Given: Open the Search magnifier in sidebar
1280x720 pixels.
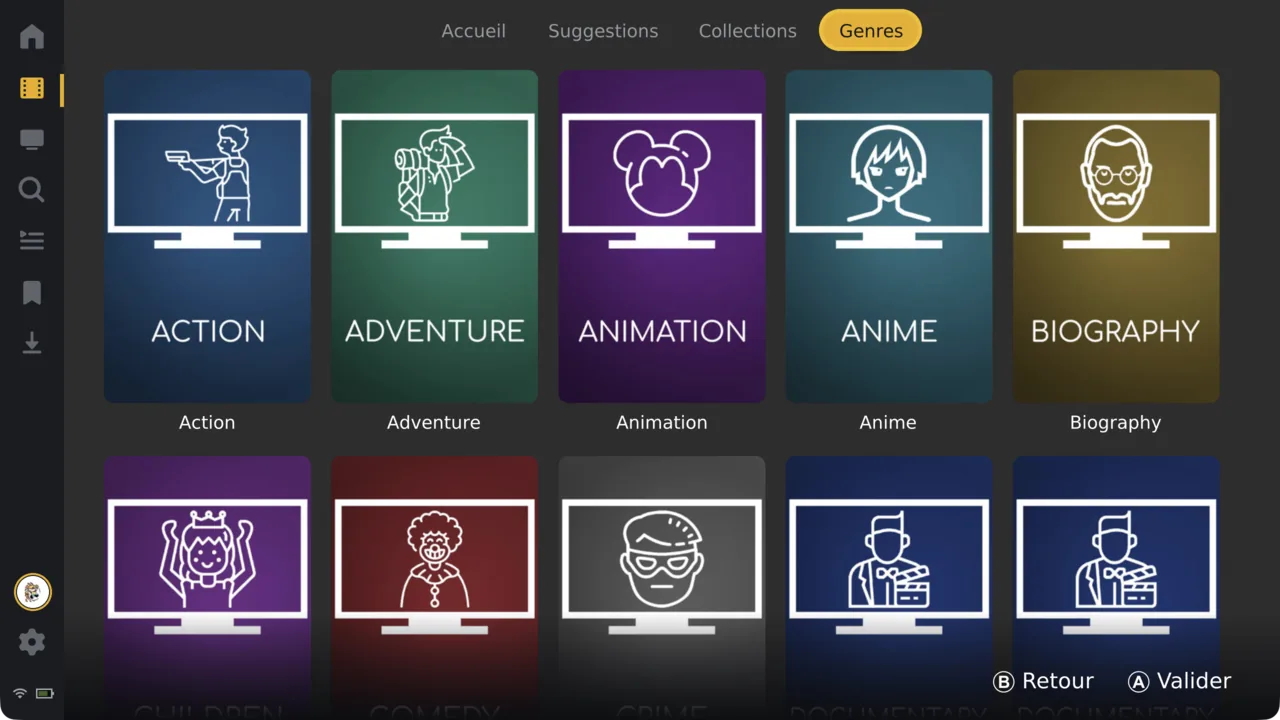Looking at the screenshot, I should [x=32, y=190].
